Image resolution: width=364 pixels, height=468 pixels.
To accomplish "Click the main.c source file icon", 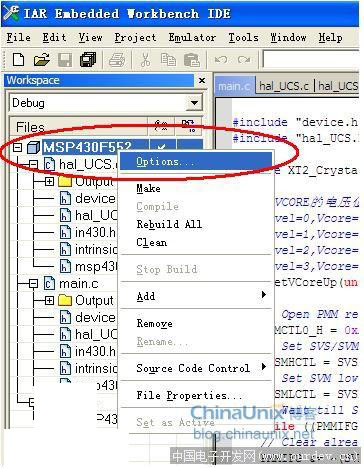I will click(x=49, y=283).
